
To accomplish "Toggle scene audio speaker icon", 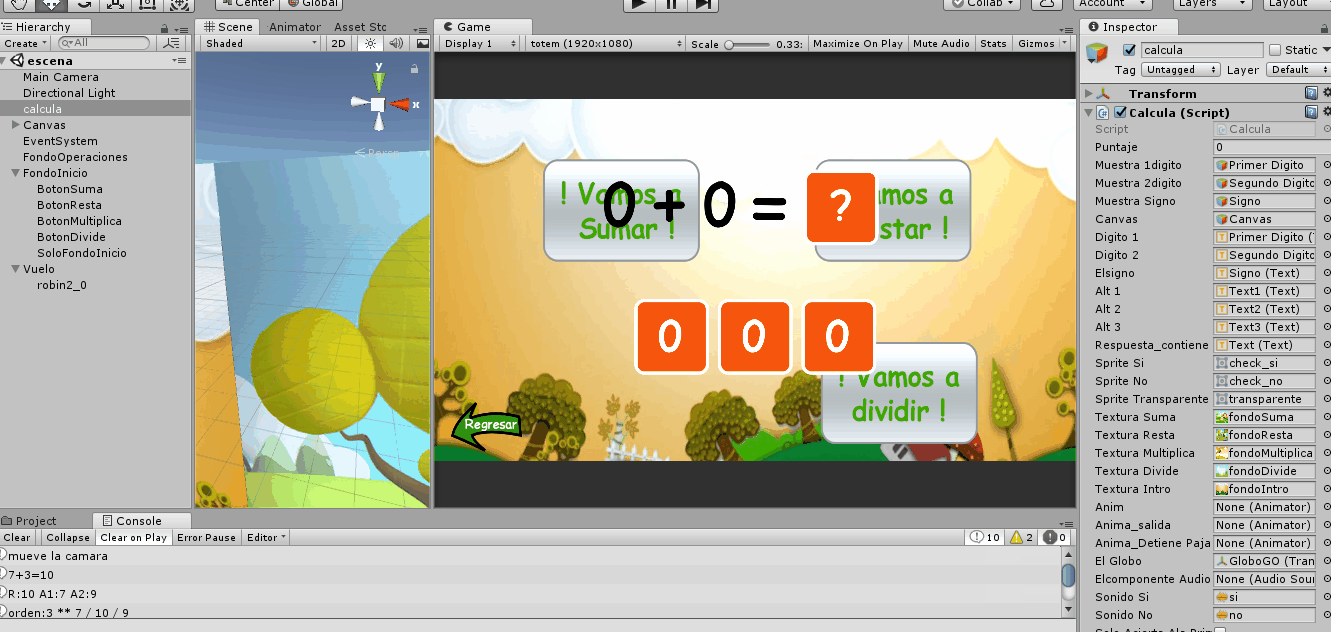I will coord(396,43).
